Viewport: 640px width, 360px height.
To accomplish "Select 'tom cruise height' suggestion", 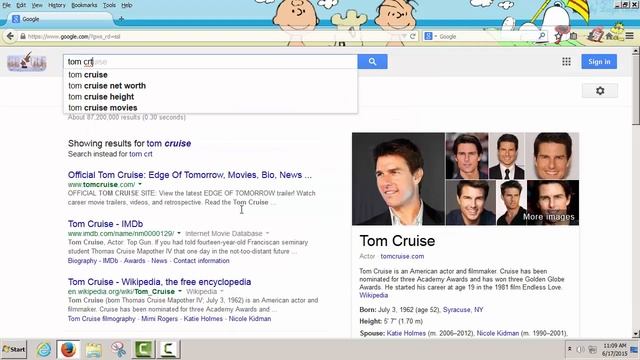I will pyautogui.click(x=210, y=97).
